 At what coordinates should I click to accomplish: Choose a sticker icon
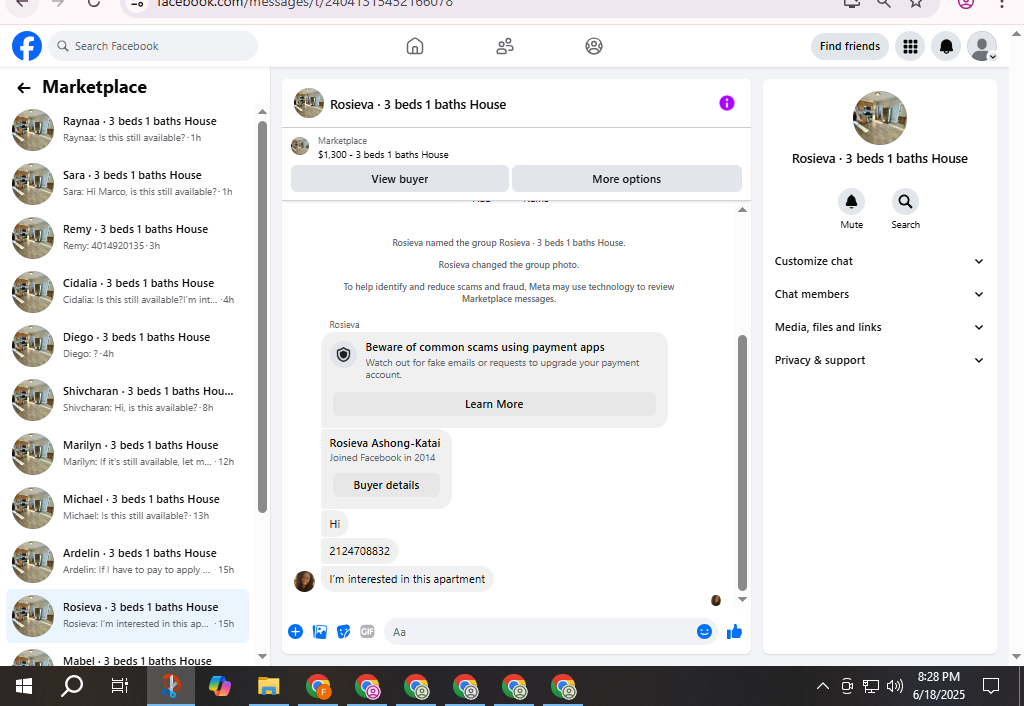pos(344,632)
